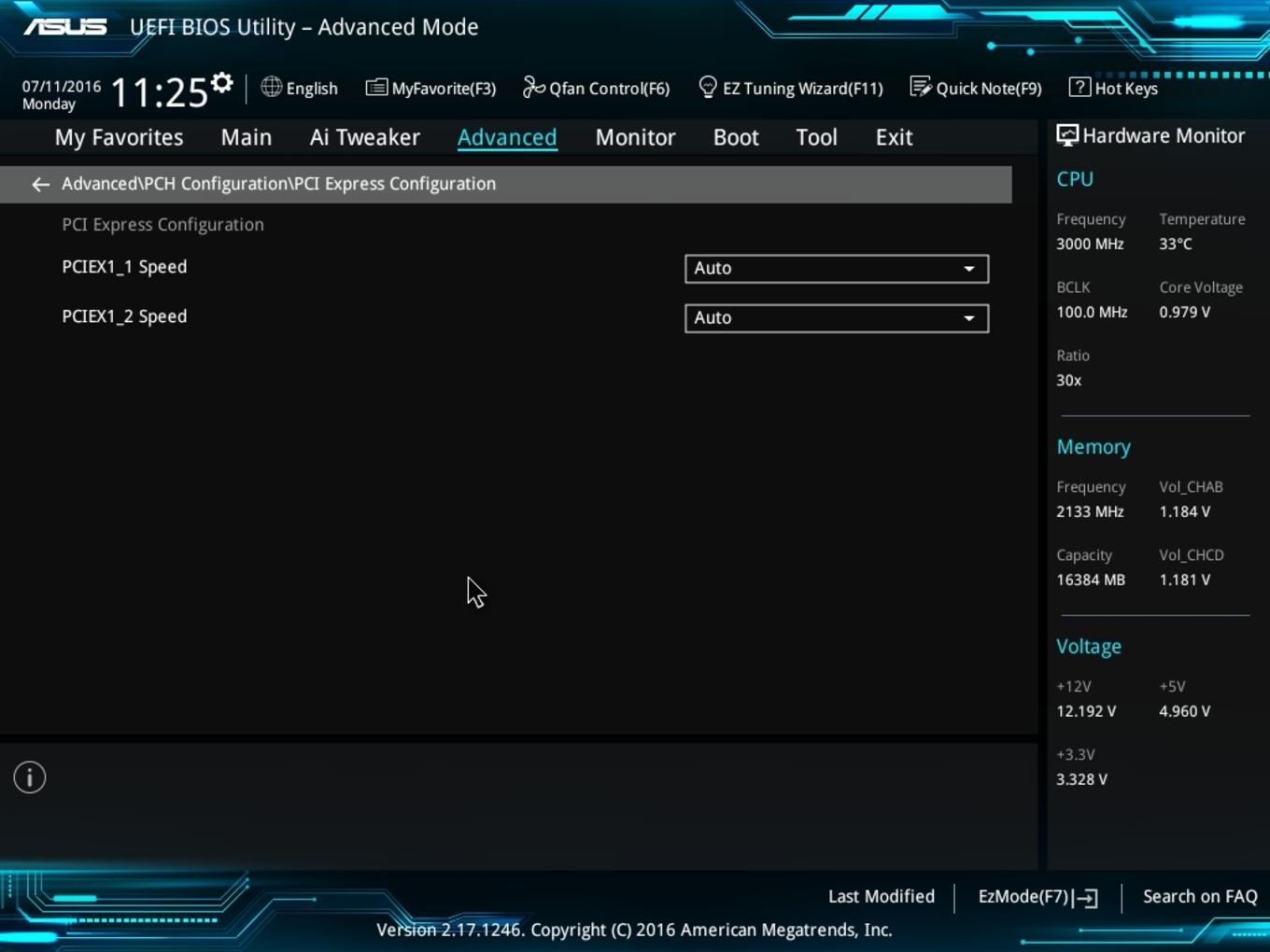Switch to EzMode(F7) label

pyautogui.click(x=1023, y=896)
